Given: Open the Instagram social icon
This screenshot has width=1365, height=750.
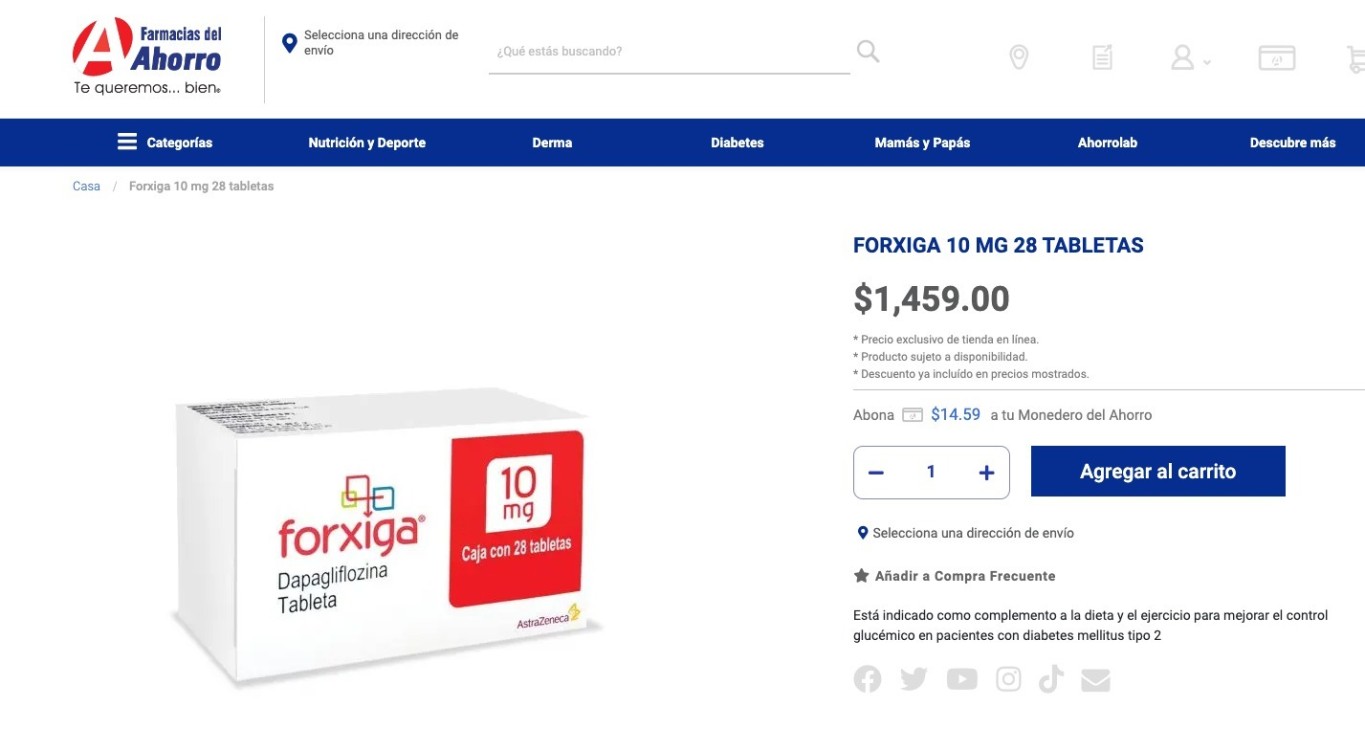Looking at the screenshot, I should click(1009, 680).
